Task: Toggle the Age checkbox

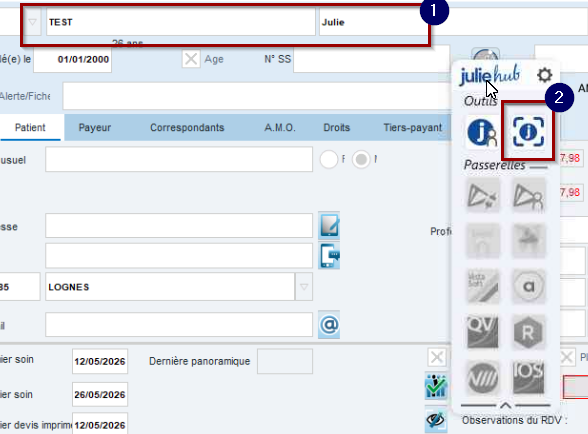Action: click(191, 59)
